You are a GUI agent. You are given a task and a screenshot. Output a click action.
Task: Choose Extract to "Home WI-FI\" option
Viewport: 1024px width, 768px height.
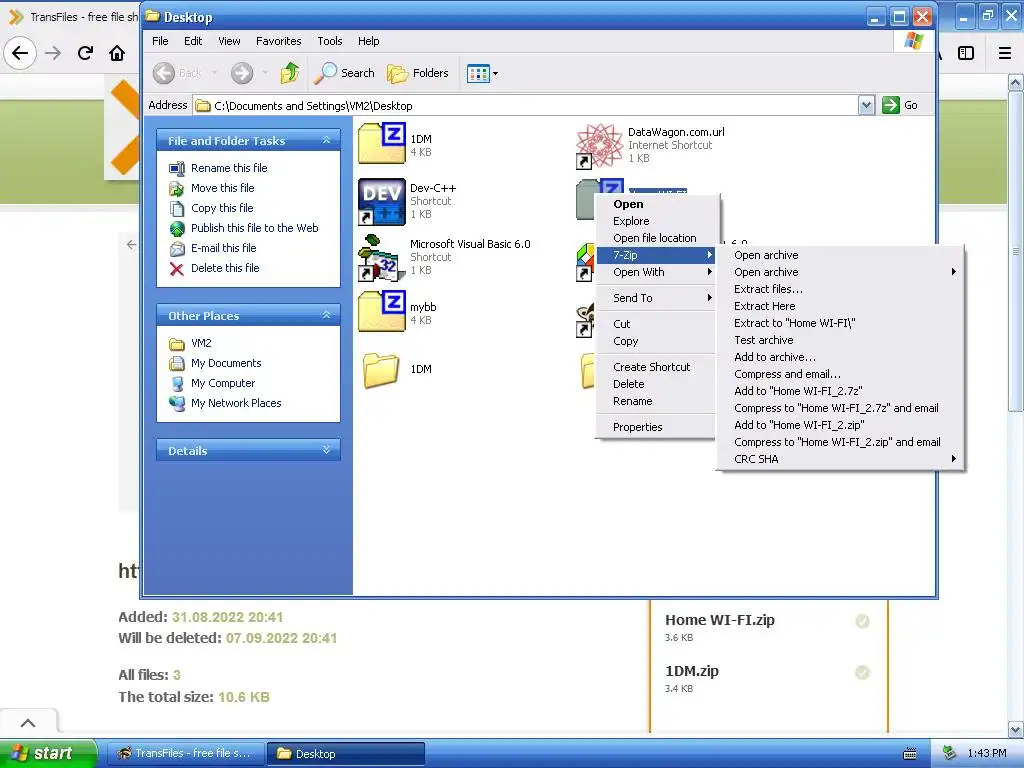coord(840,323)
